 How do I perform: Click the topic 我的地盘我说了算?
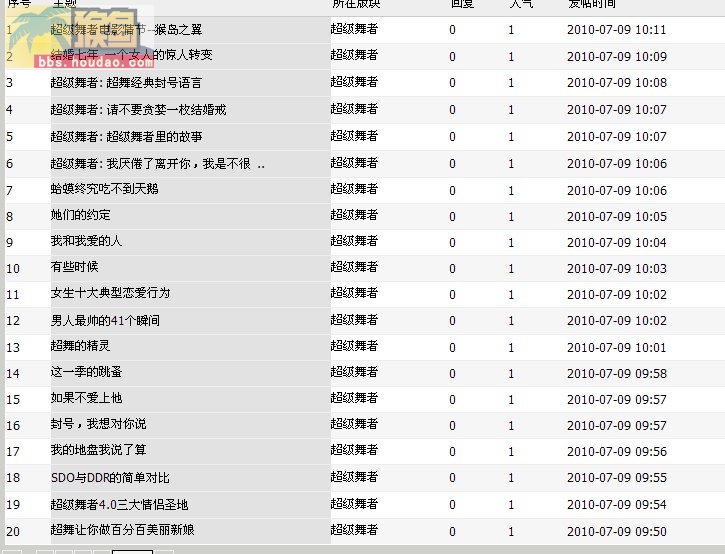[98, 449]
